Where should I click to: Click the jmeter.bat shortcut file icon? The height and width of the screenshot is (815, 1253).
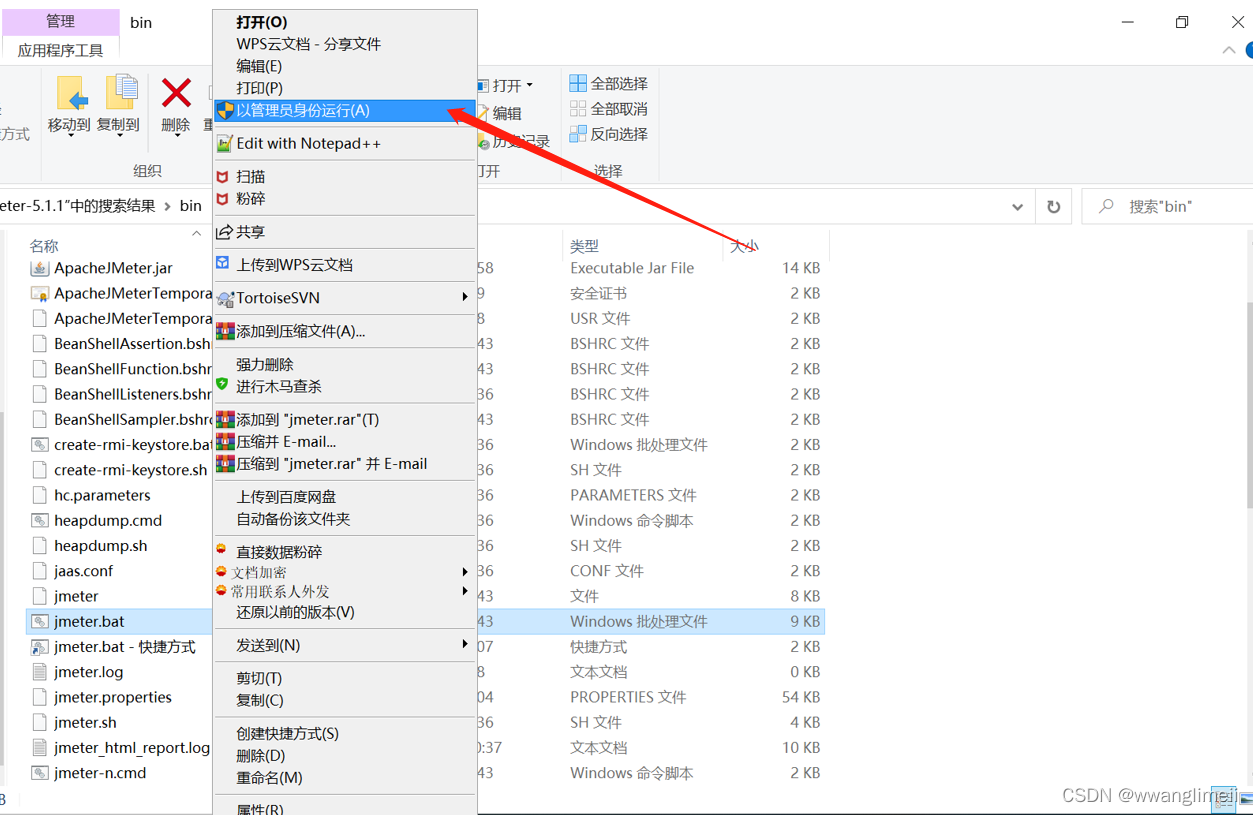[40, 647]
